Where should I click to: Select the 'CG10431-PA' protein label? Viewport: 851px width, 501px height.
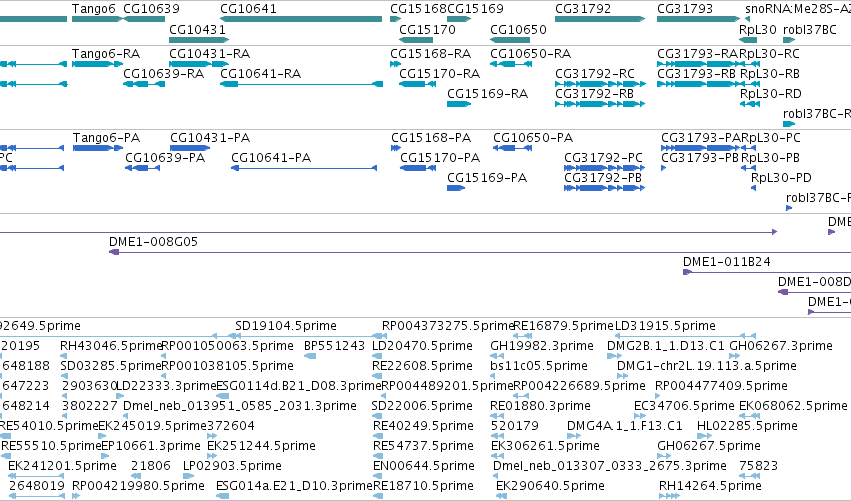click(x=210, y=138)
